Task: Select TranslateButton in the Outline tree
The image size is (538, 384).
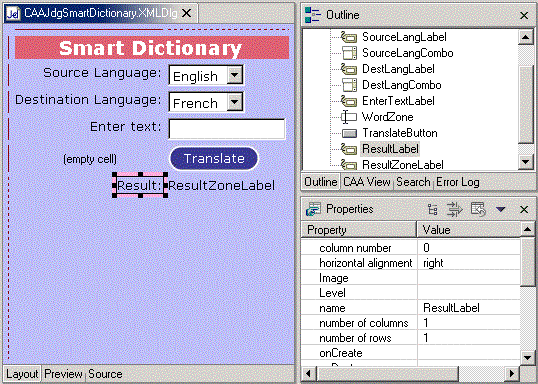Action: (x=400, y=133)
